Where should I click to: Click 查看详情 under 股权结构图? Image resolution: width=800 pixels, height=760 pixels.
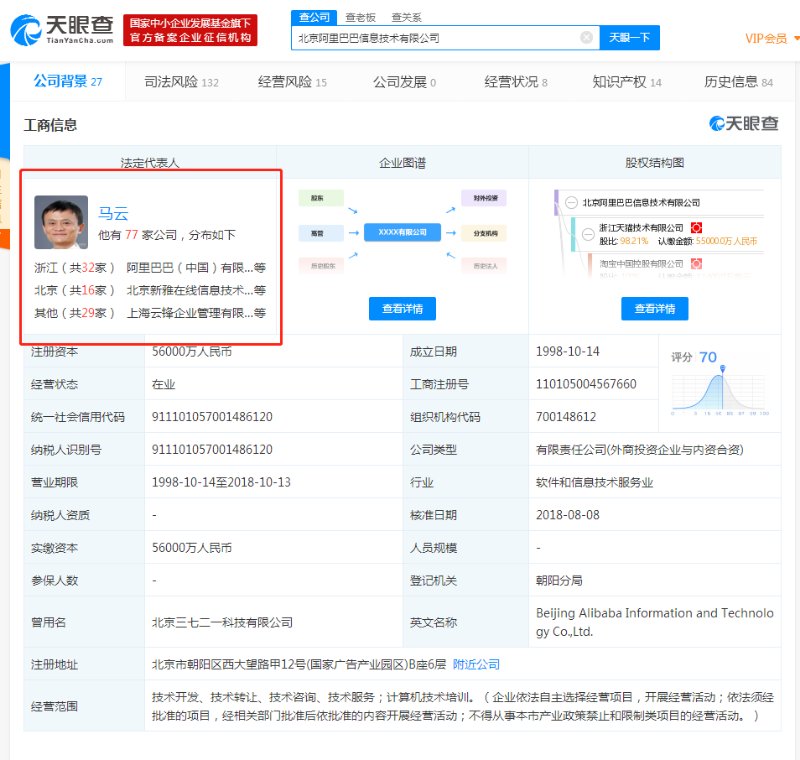click(654, 309)
